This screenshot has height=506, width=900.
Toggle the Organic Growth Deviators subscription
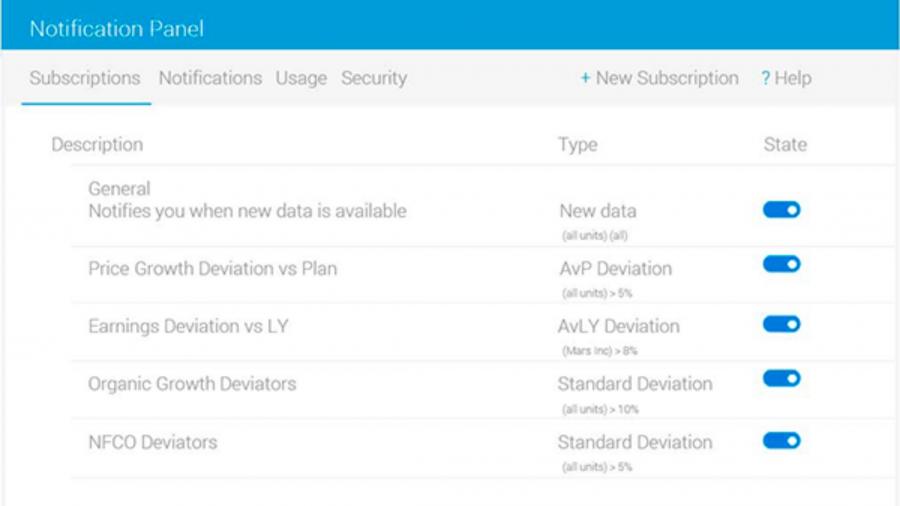pyautogui.click(x=781, y=379)
